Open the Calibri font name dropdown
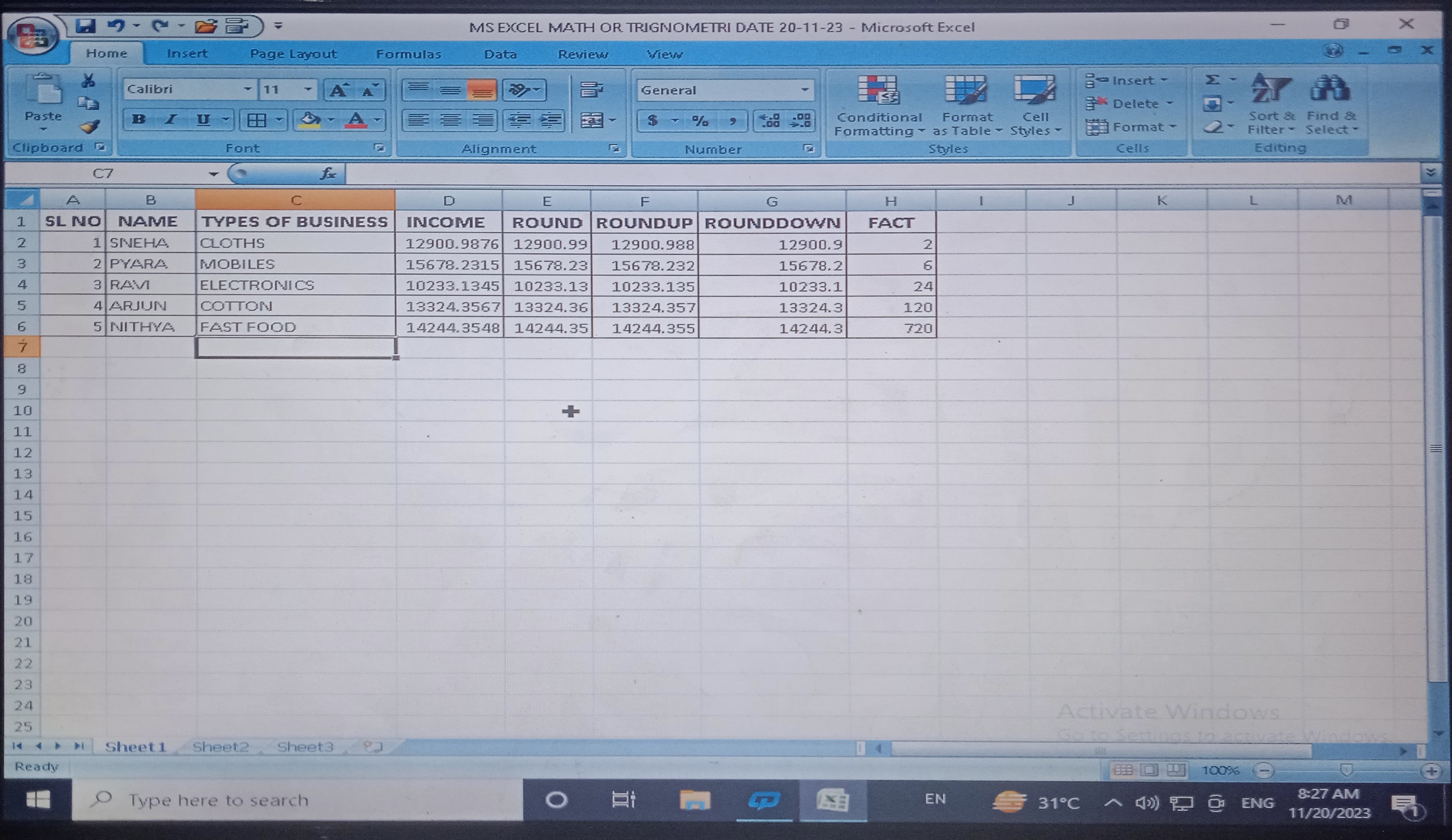 247,89
